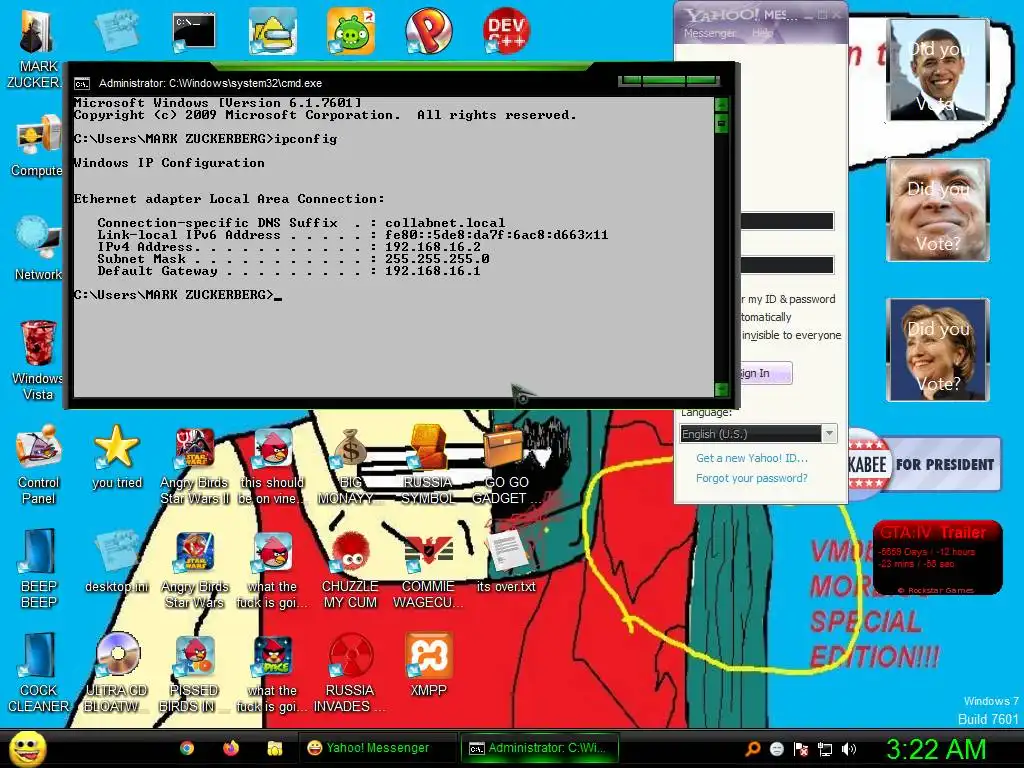Switch to Yahoo! Messenger taskbar button
The height and width of the screenshot is (768, 1024).
tap(378, 748)
